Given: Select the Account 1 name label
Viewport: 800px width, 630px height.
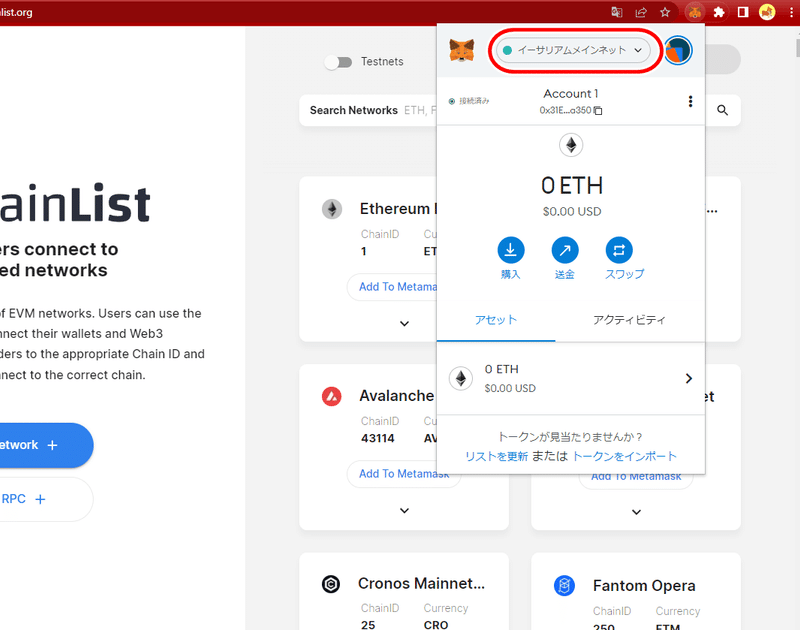Looking at the screenshot, I should coord(570,94).
